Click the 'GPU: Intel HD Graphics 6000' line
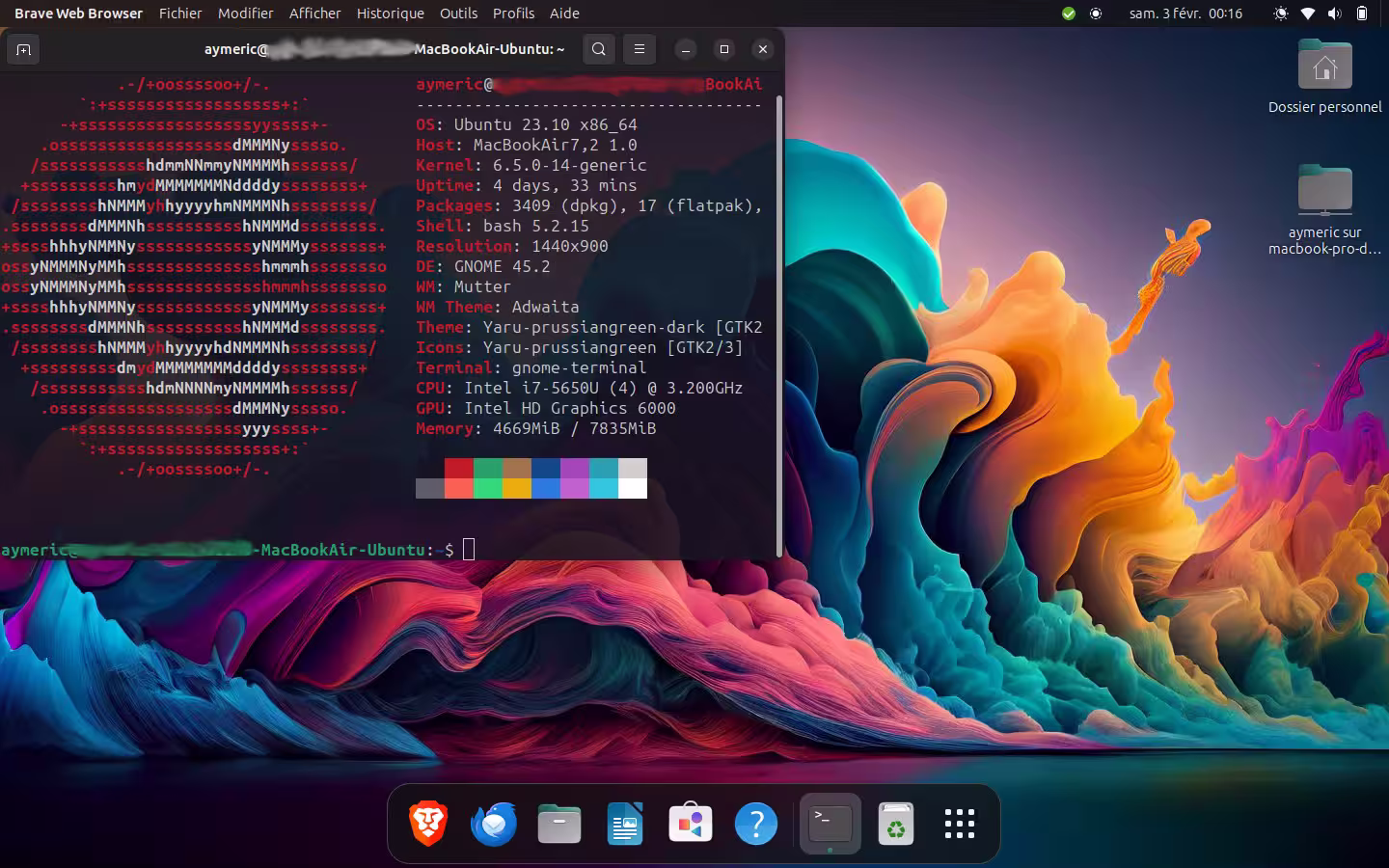Screen dimensions: 1389x868 (x=546, y=408)
